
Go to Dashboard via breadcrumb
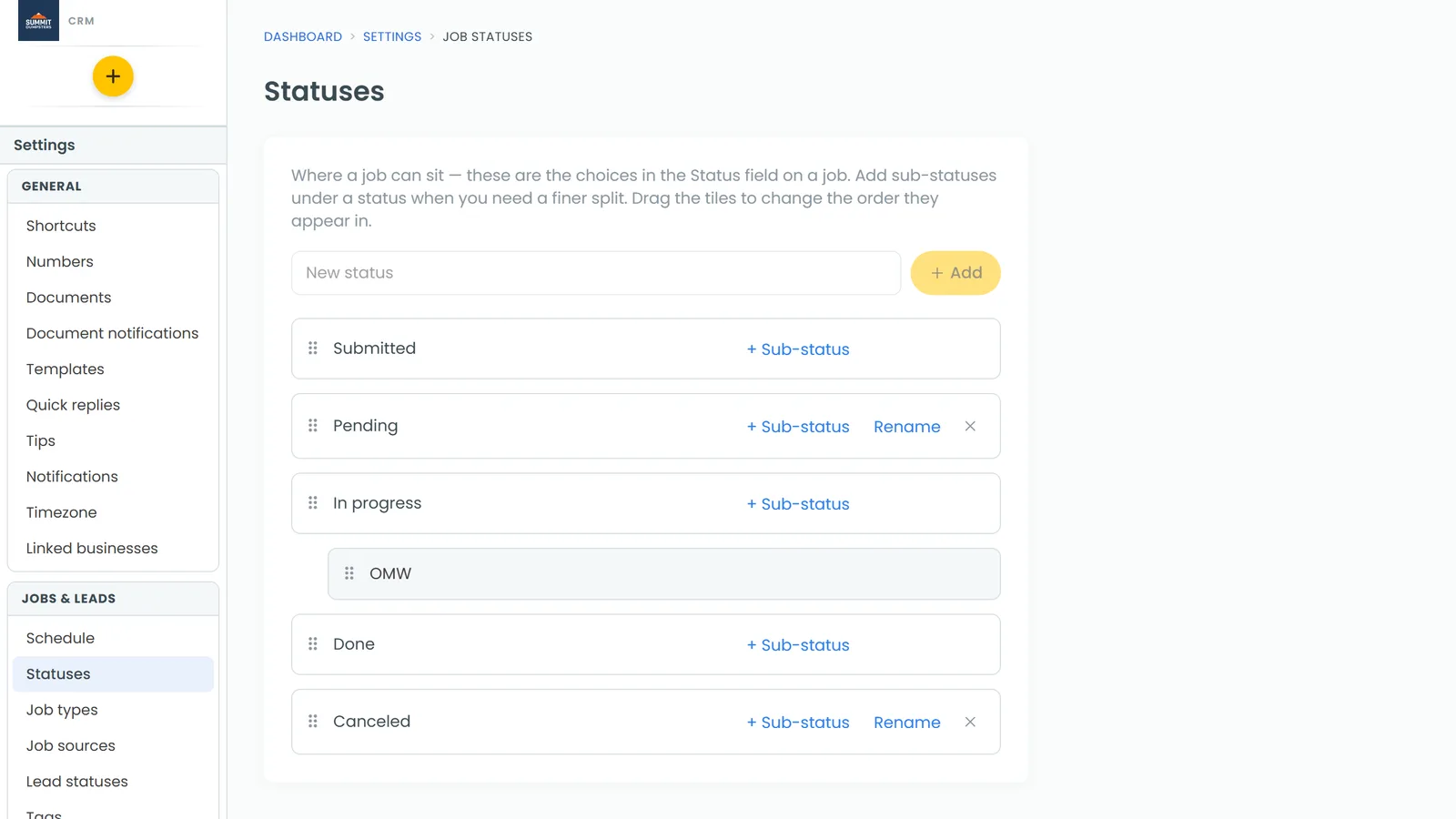pos(303,36)
